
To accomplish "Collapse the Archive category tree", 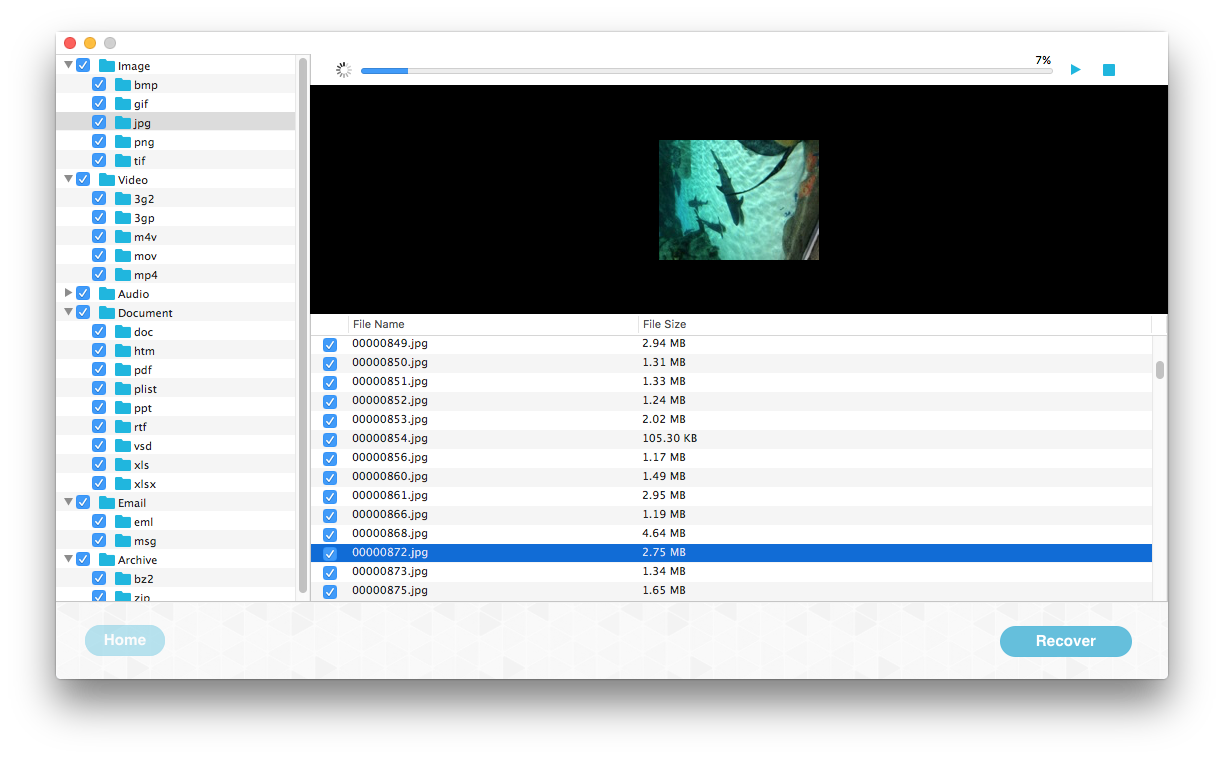I will point(68,560).
